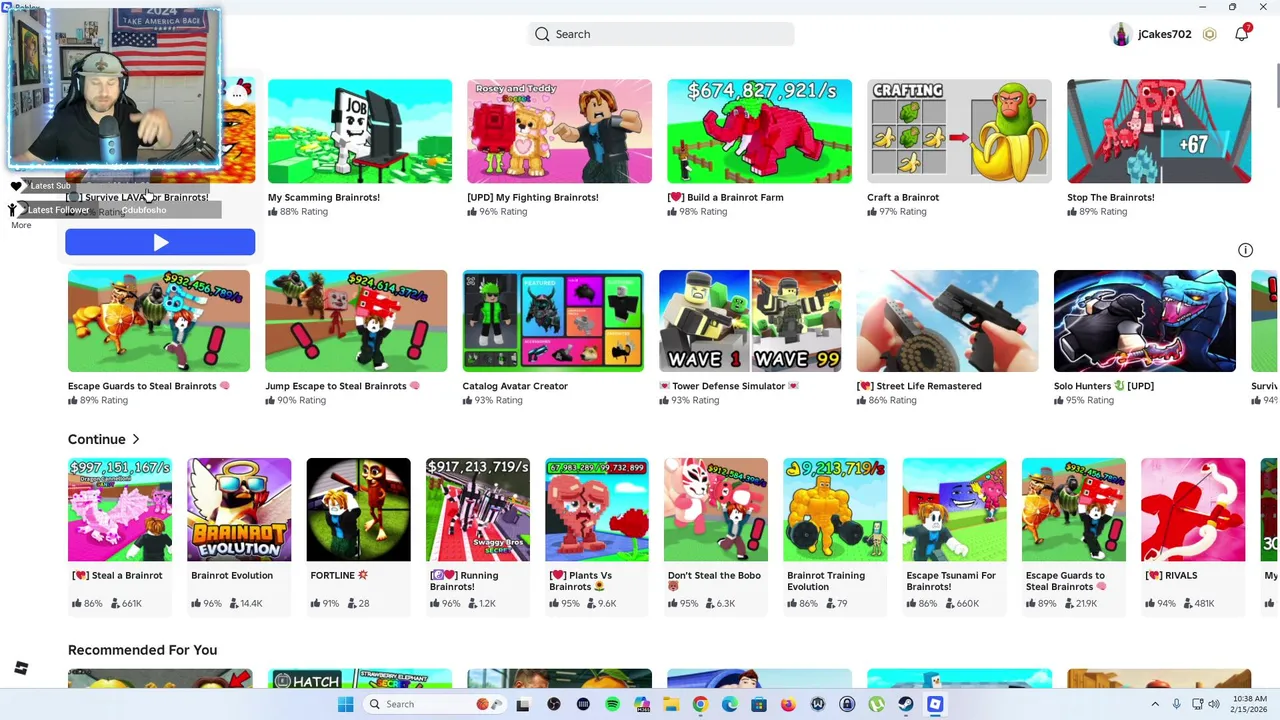
Task: Open FORTLINE game in Continue row
Action: (358, 510)
